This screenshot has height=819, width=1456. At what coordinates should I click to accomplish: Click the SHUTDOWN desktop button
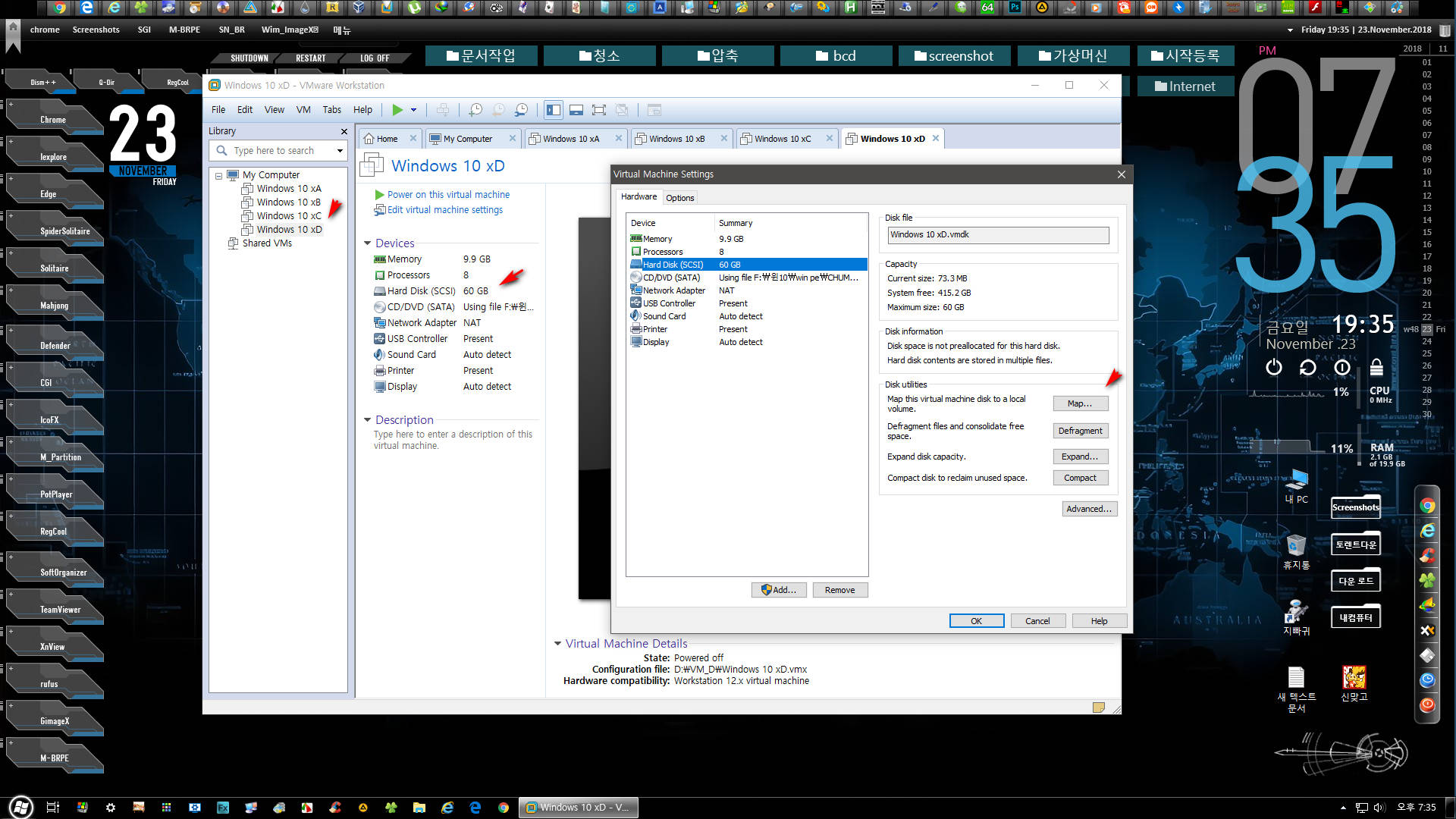pyautogui.click(x=249, y=58)
